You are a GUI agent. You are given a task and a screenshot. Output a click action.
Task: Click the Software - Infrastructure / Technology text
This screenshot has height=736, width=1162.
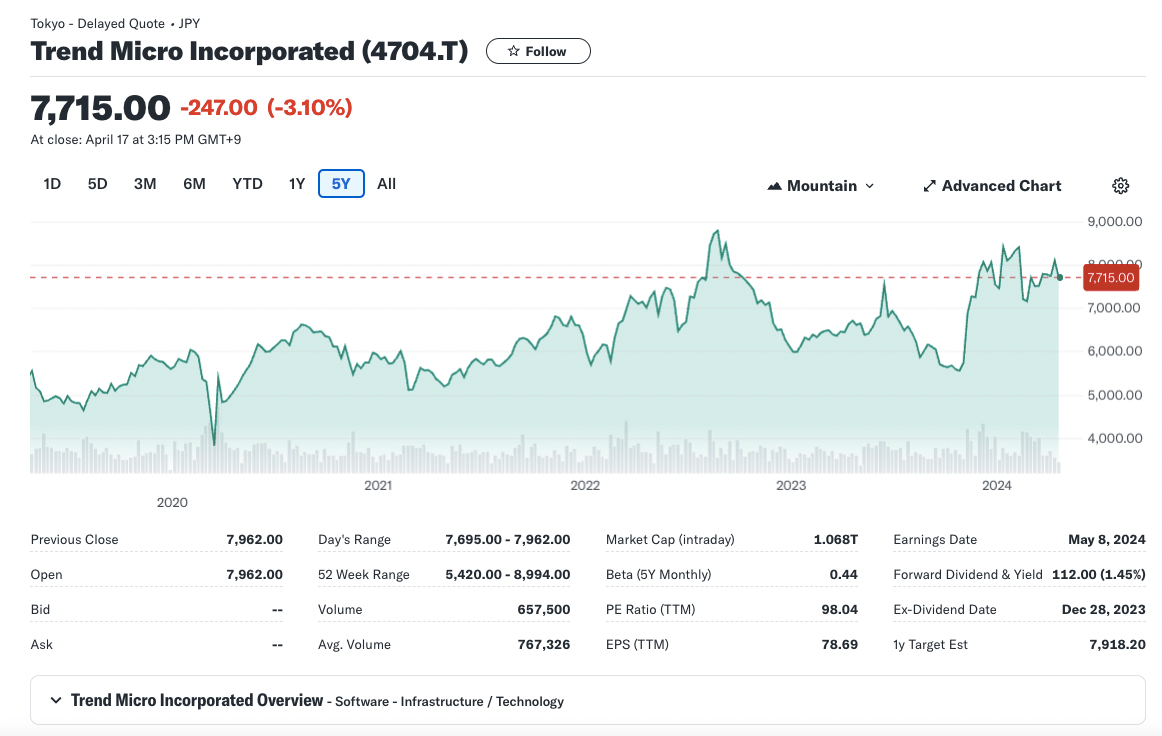(x=449, y=701)
